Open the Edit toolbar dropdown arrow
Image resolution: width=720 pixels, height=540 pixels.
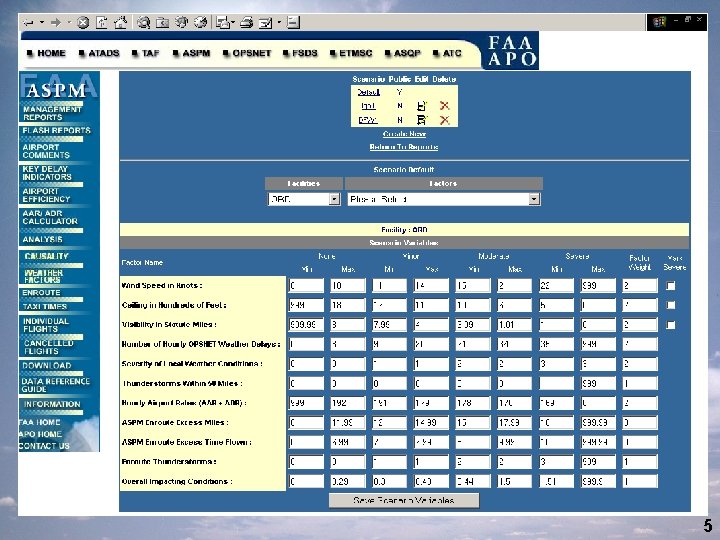pyautogui.click(x=279, y=22)
